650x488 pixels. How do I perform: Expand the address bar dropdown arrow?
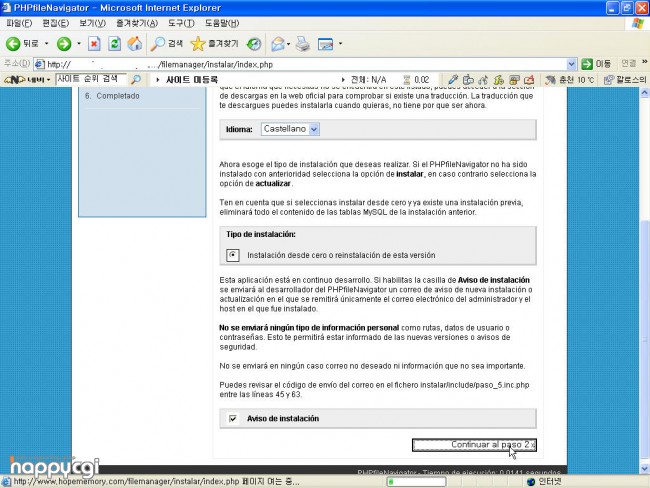pos(571,64)
